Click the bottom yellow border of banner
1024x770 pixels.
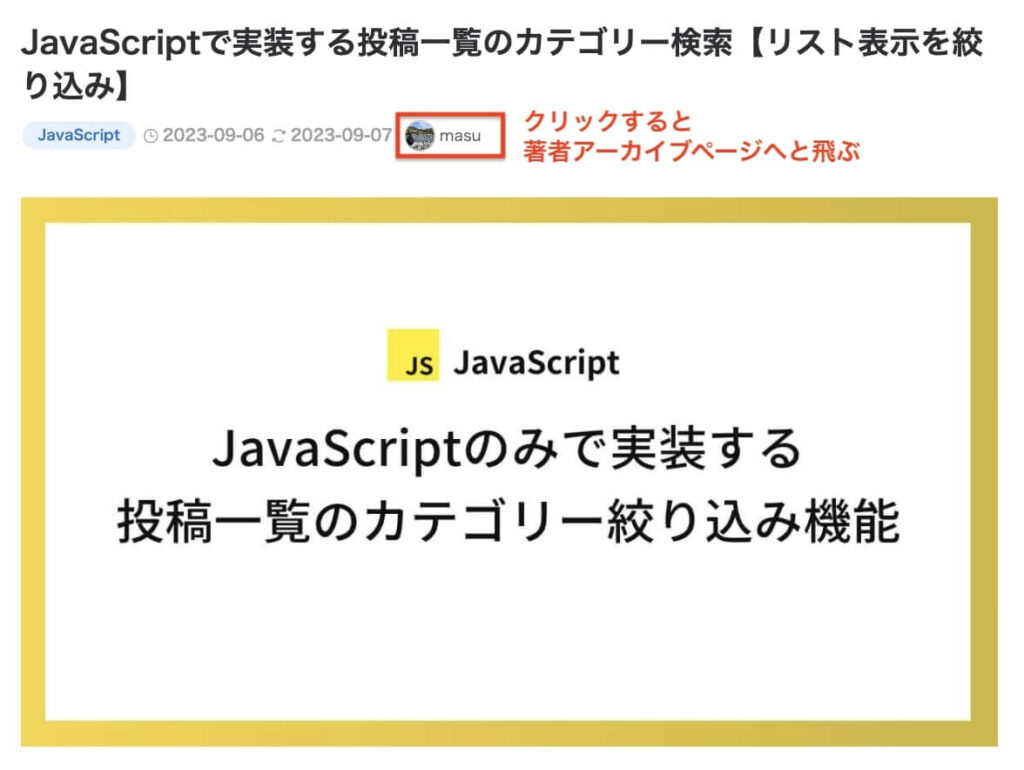(x=508, y=734)
